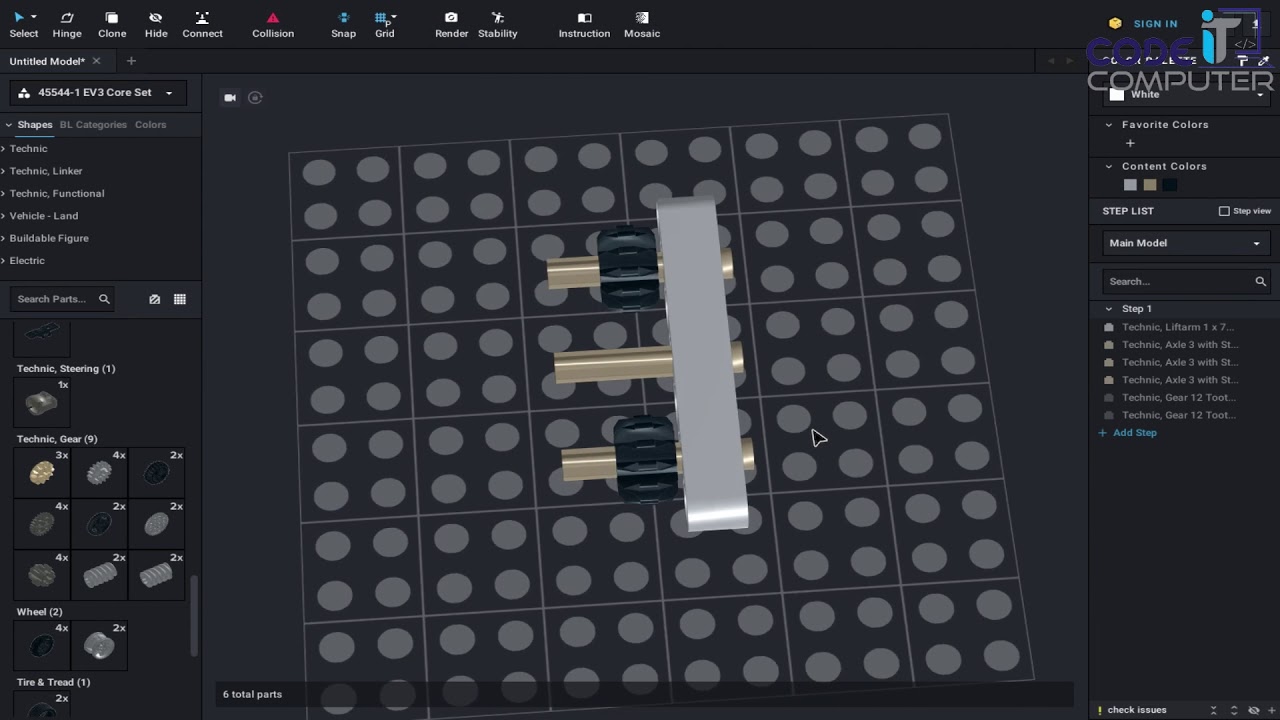Select the color eyedropper tool

click(1264, 61)
